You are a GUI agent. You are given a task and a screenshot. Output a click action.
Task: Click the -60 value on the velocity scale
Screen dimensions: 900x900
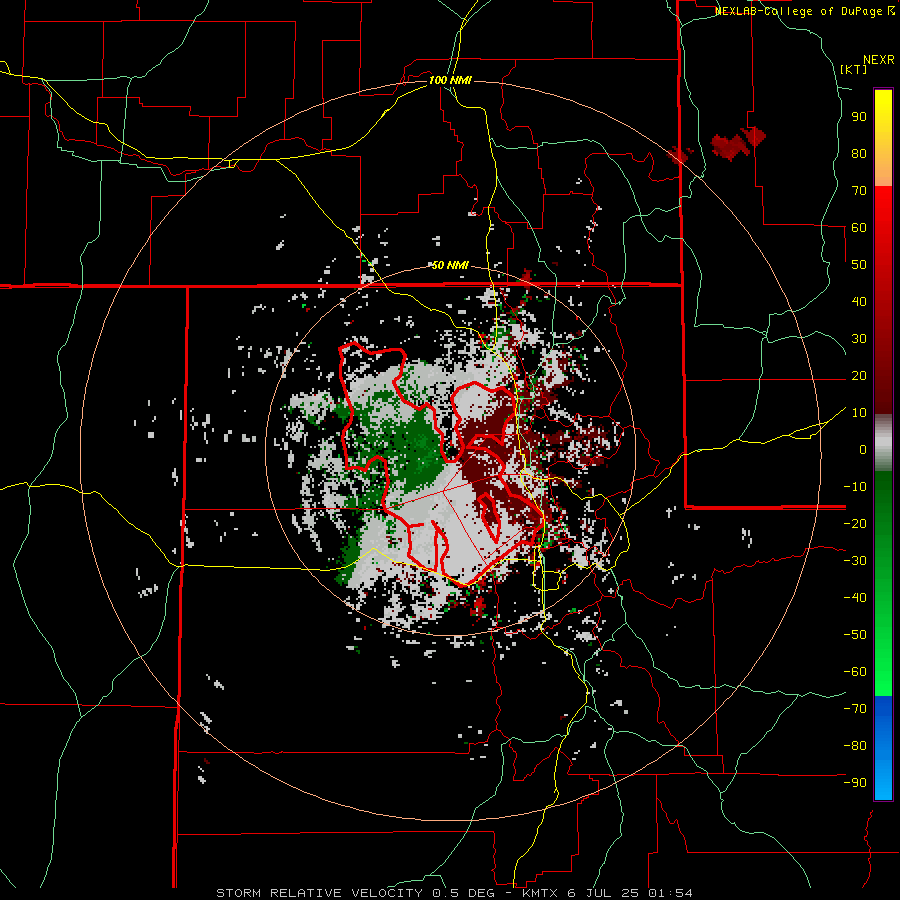coord(855,672)
